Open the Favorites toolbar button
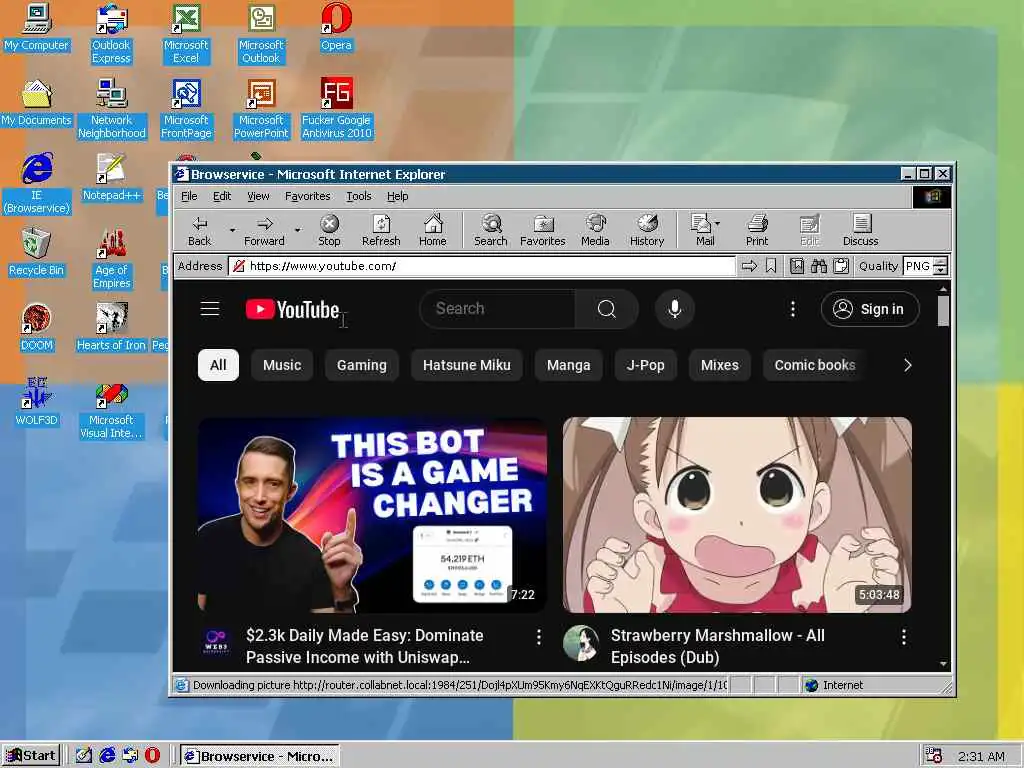The height and width of the screenshot is (768, 1024). click(x=543, y=231)
